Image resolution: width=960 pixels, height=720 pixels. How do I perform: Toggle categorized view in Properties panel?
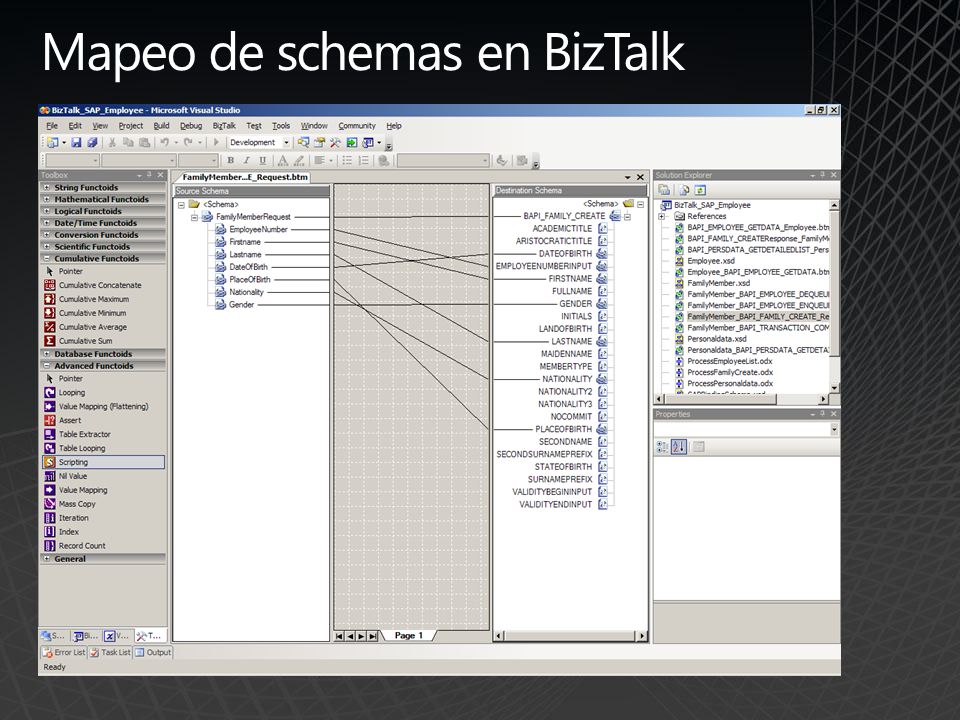[662, 447]
